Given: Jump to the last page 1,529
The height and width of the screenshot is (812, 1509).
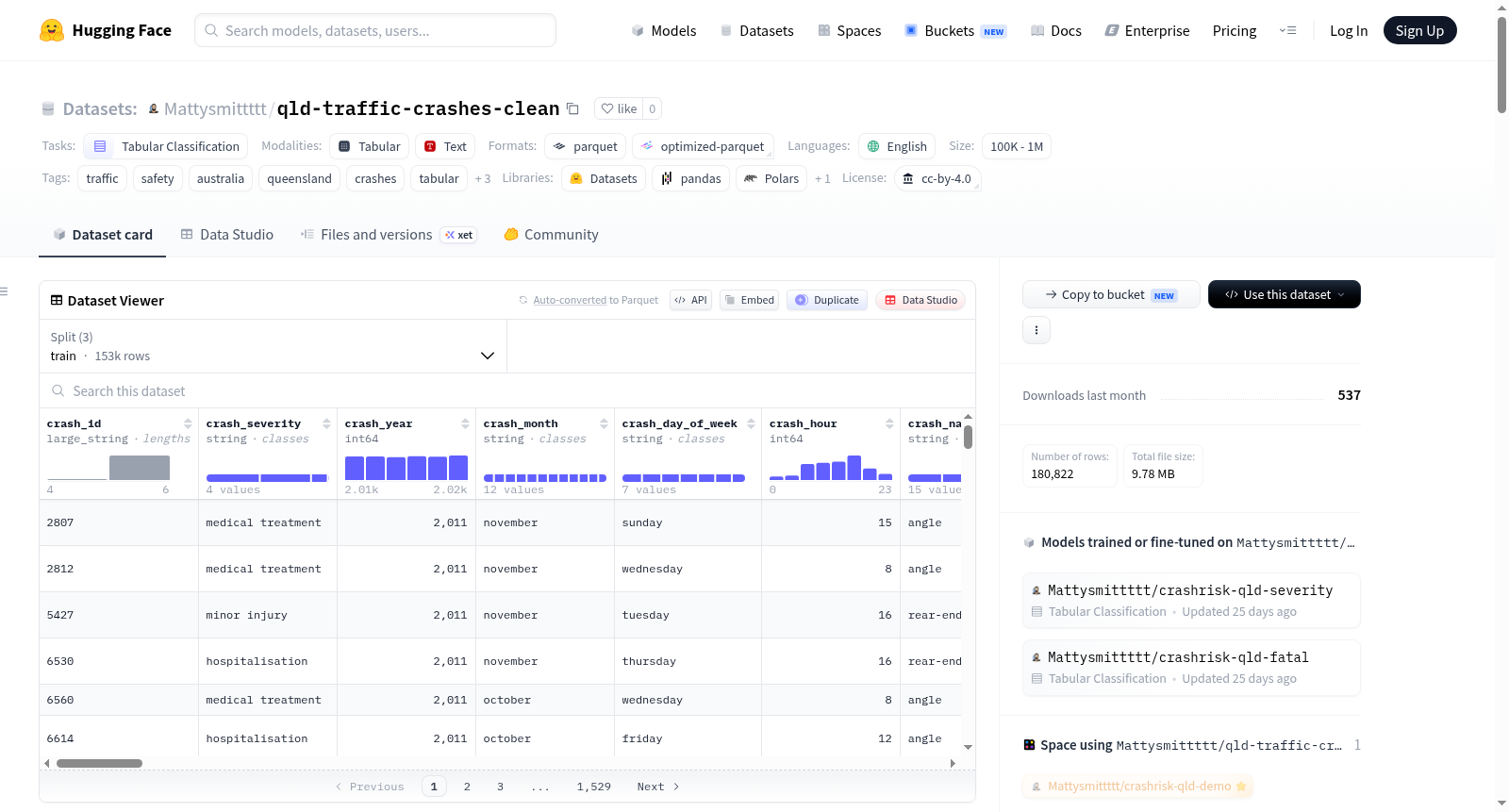Looking at the screenshot, I should tap(594, 787).
